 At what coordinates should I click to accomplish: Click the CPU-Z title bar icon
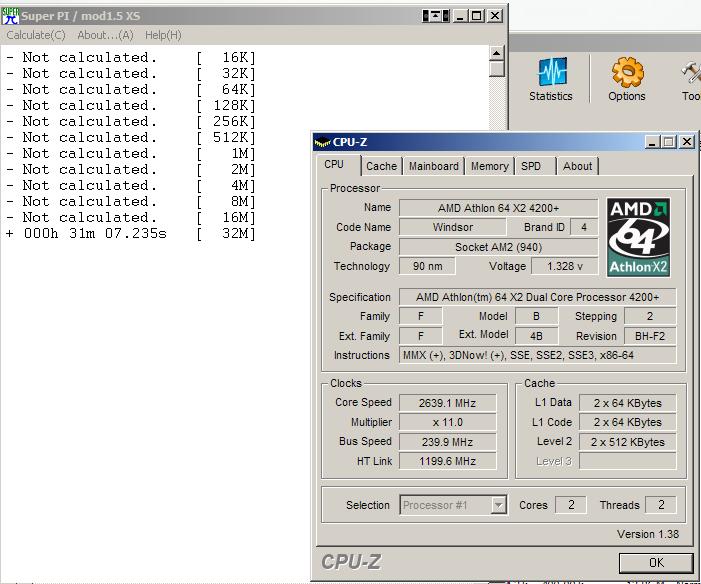(x=322, y=142)
